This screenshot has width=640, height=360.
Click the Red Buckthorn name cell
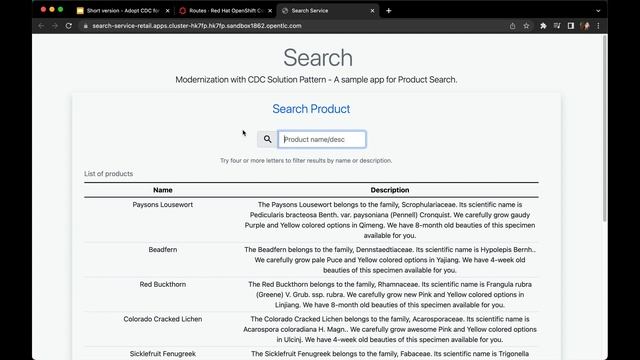coord(162,284)
